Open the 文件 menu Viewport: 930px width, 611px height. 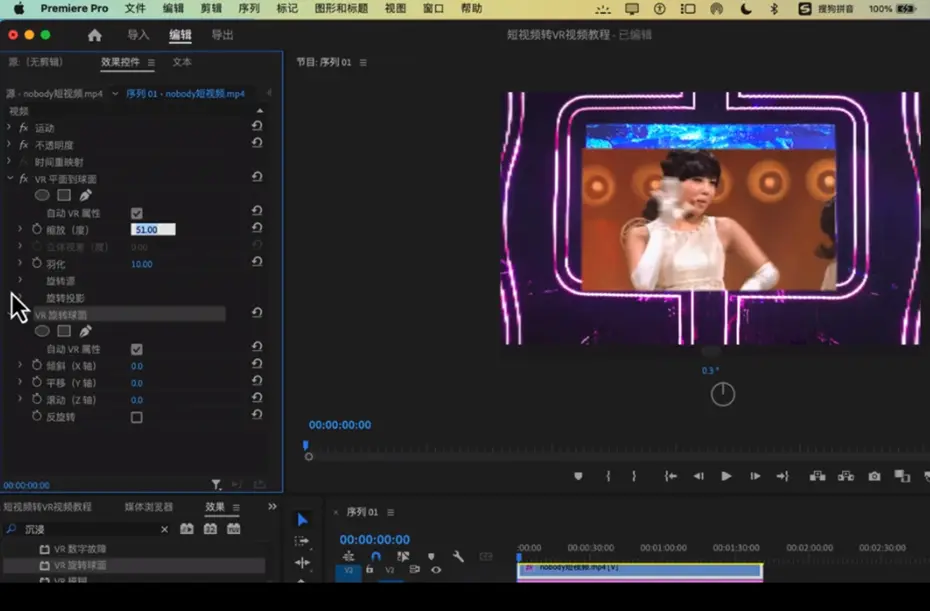click(x=135, y=8)
